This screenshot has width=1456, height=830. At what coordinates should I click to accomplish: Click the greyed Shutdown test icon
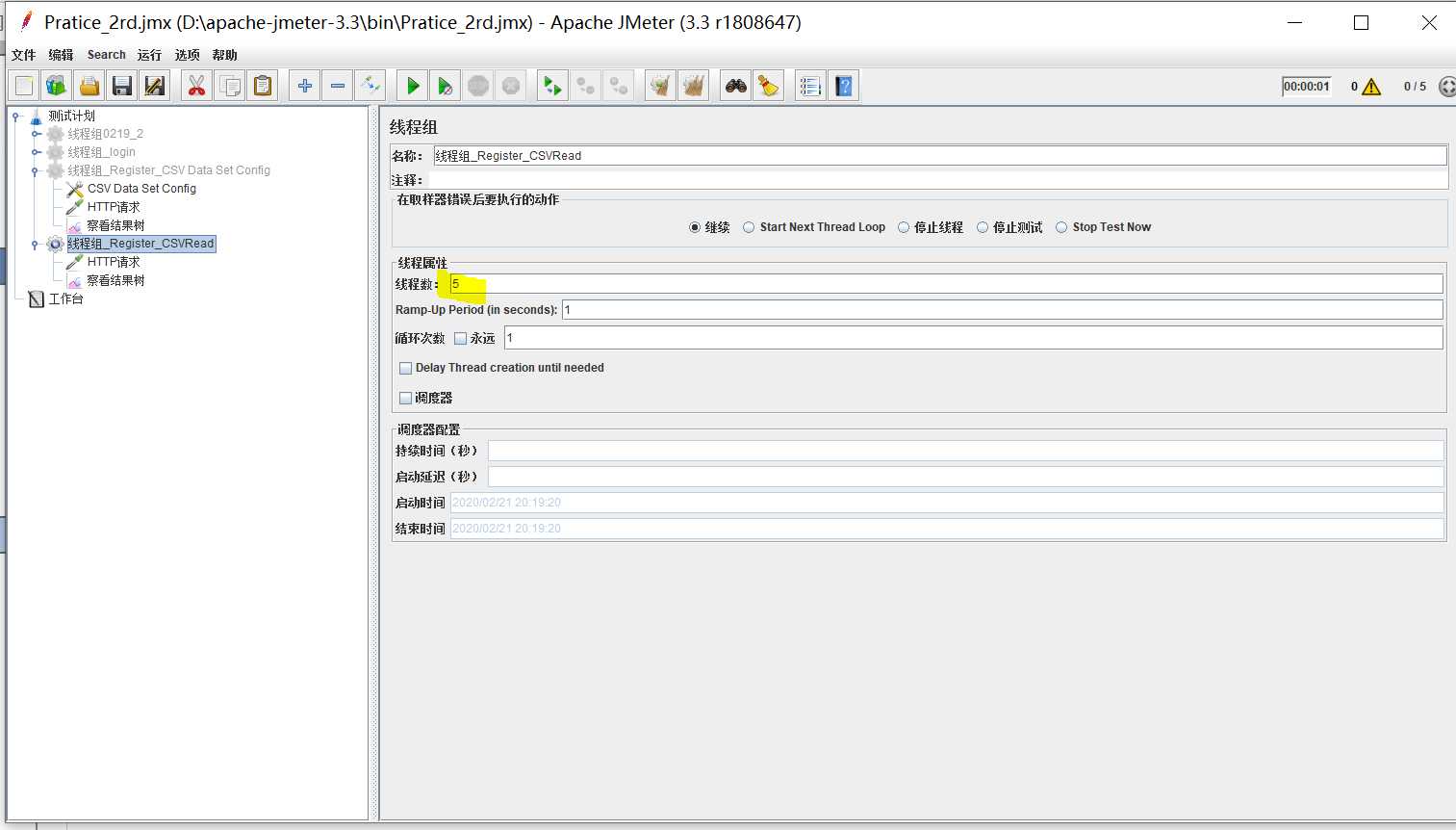[511, 86]
